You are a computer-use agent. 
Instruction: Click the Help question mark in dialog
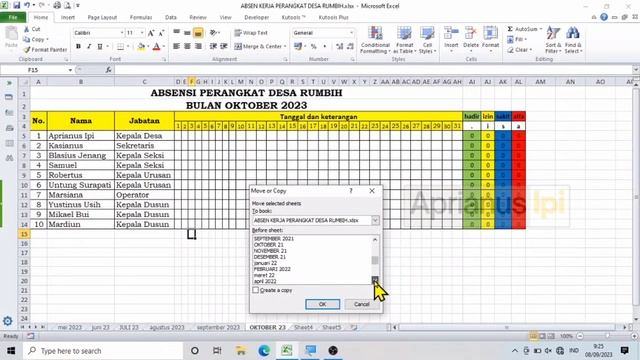click(351, 191)
